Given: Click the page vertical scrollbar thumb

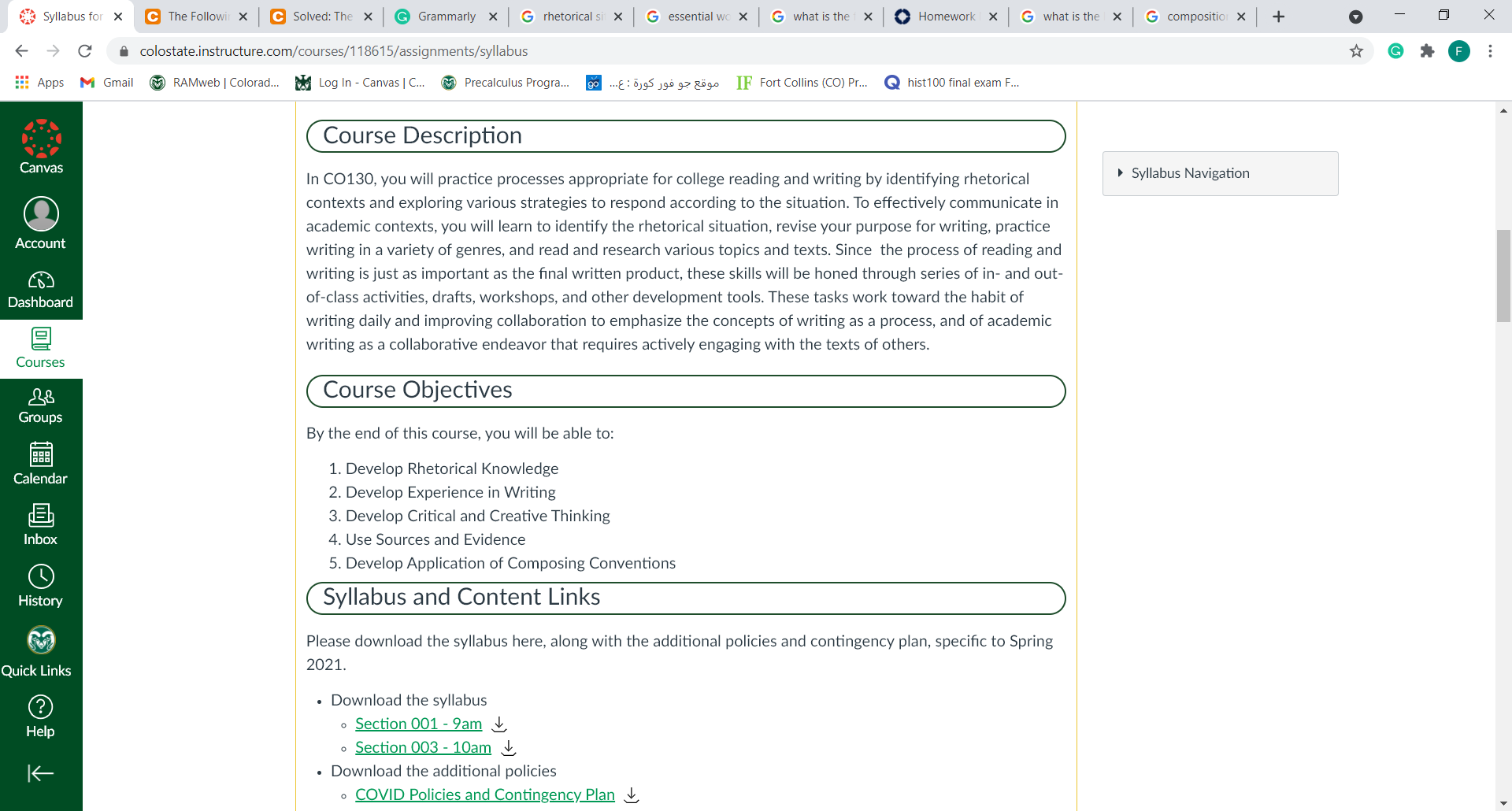Looking at the screenshot, I should click(x=1503, y=276).
